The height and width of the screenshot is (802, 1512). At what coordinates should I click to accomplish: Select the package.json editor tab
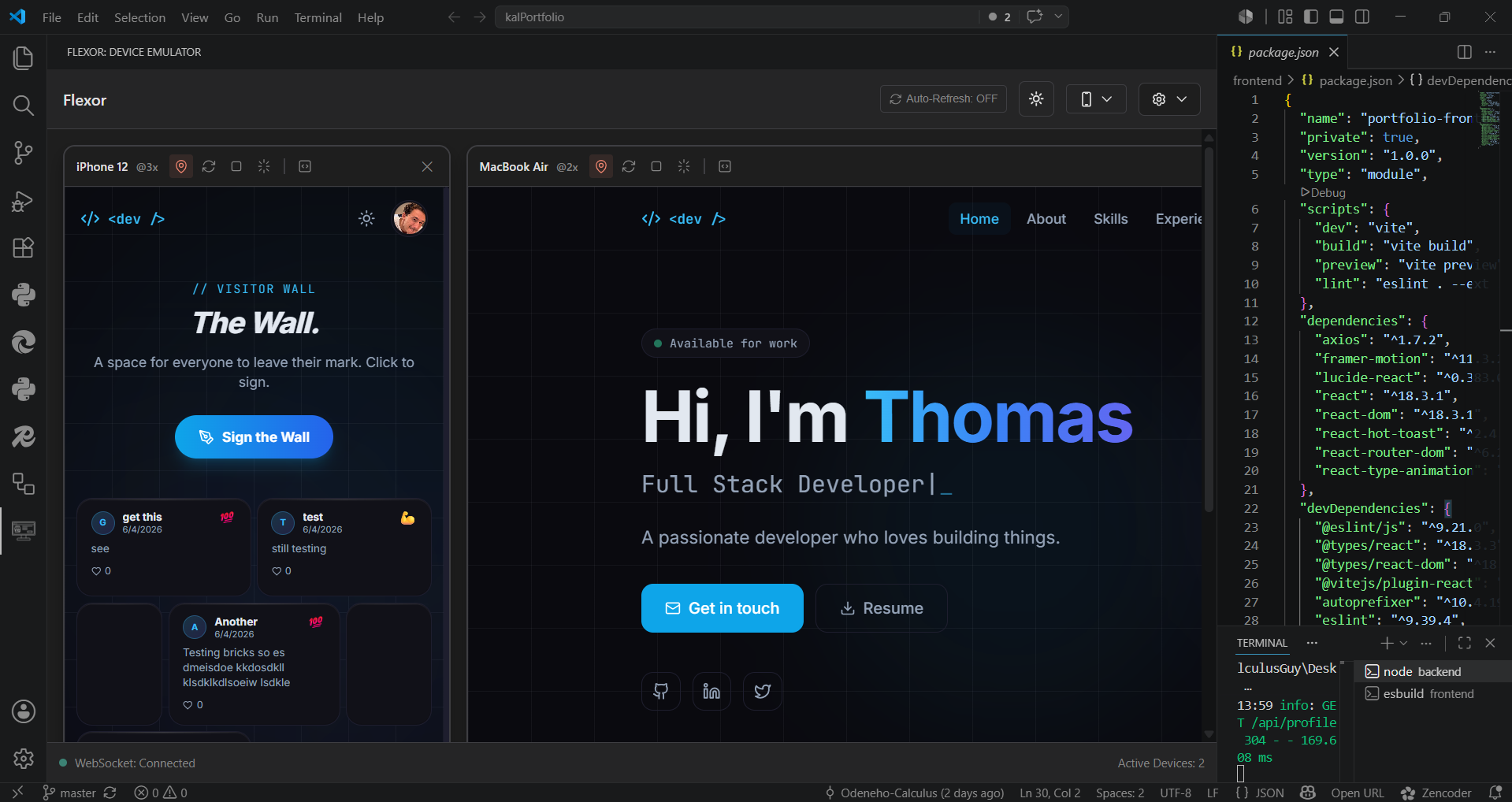click(1283, 52)
